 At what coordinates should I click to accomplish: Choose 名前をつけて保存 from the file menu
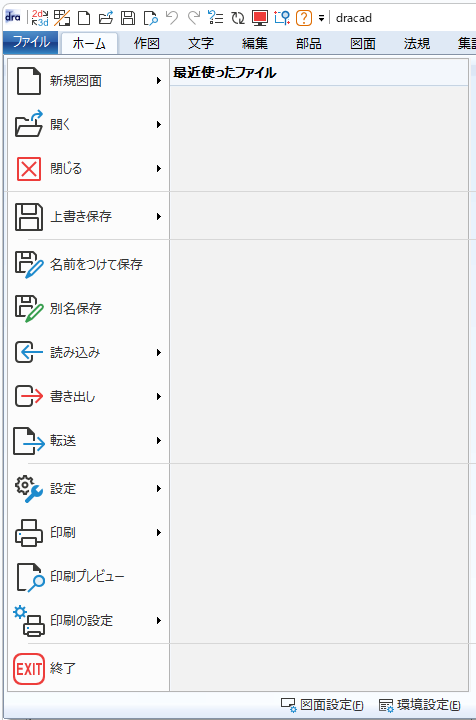88,264
